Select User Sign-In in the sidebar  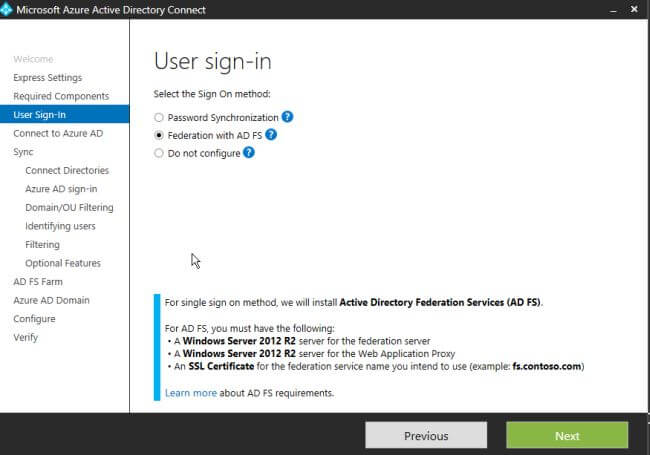[65, 114]
